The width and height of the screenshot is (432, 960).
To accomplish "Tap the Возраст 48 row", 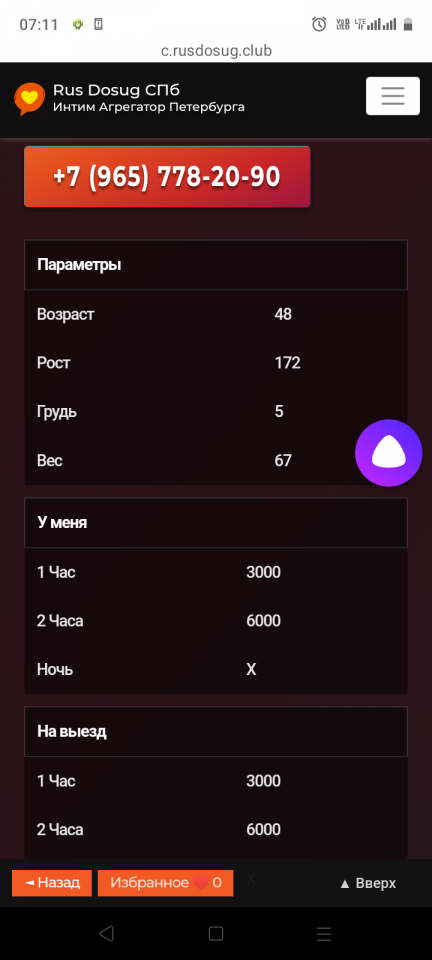I will click(216, 315).
